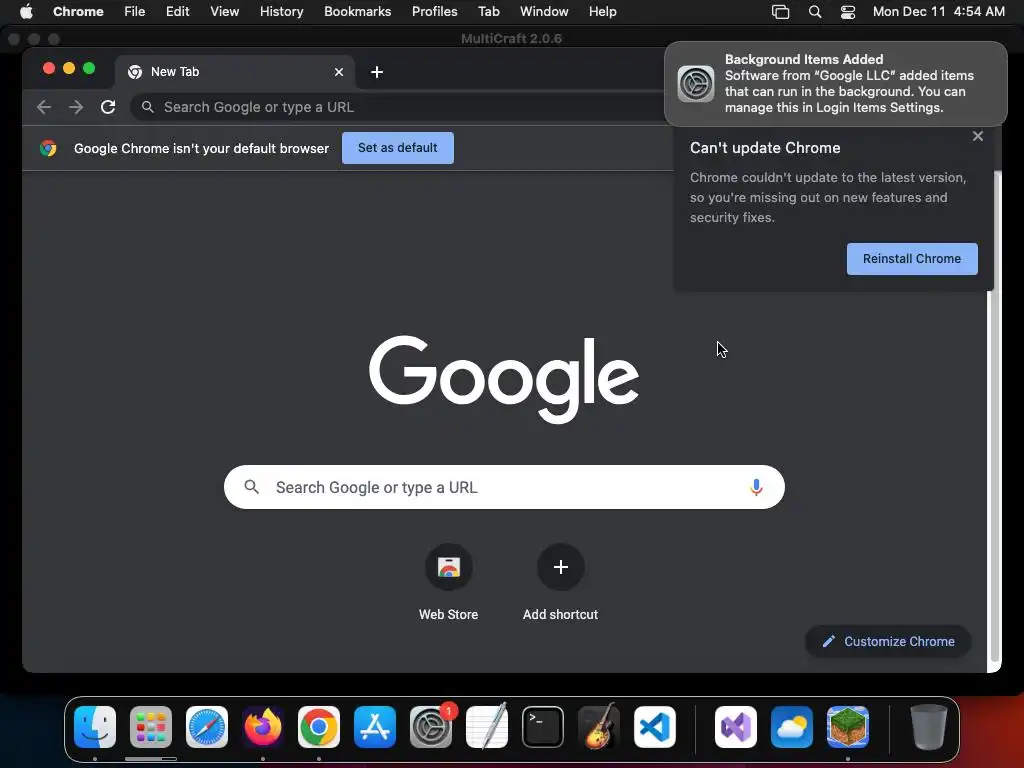
Task: Set Chrome as default browser
Action: (x=398, y=148)
